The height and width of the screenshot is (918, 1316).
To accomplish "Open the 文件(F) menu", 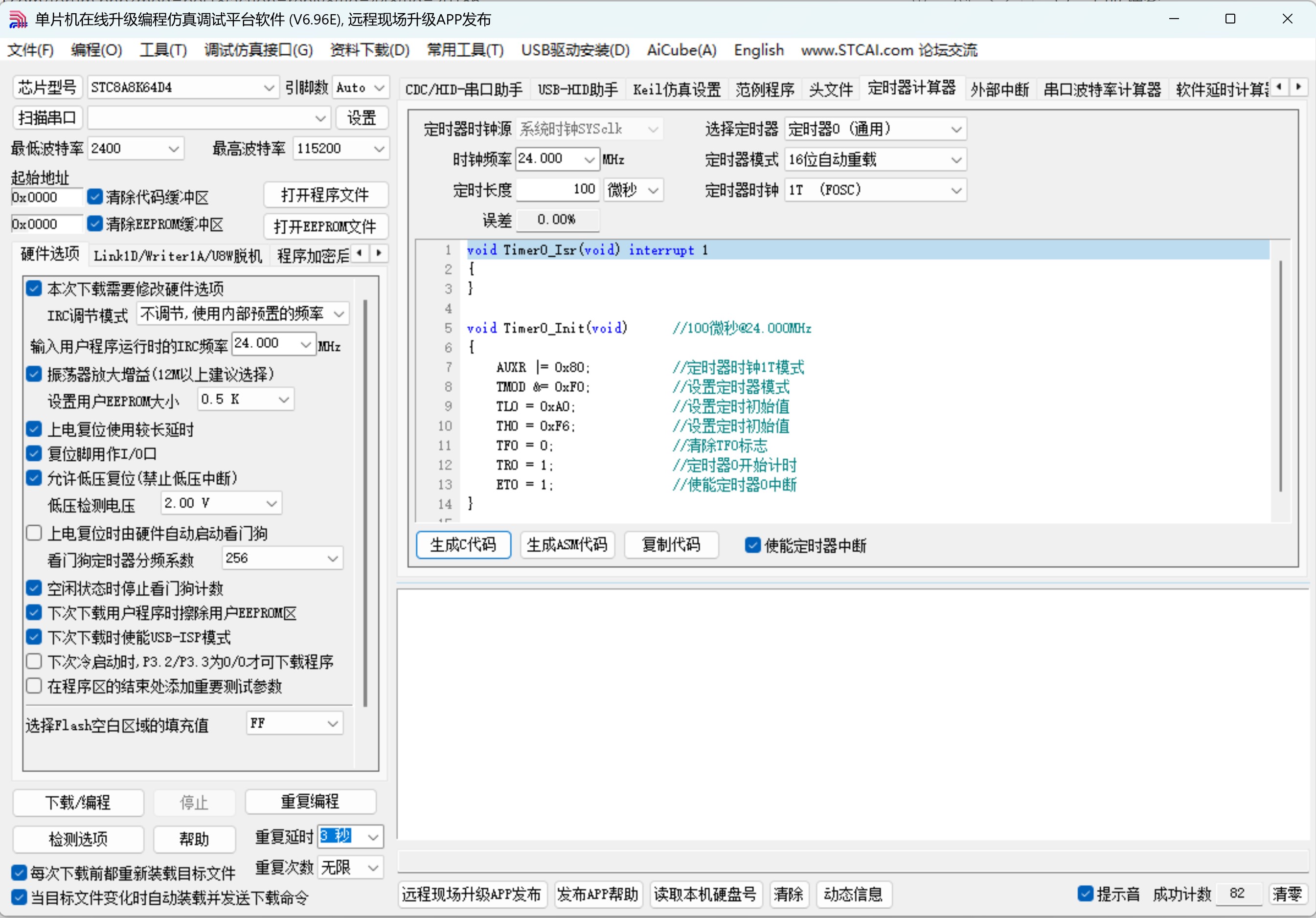I will point(29,50).
